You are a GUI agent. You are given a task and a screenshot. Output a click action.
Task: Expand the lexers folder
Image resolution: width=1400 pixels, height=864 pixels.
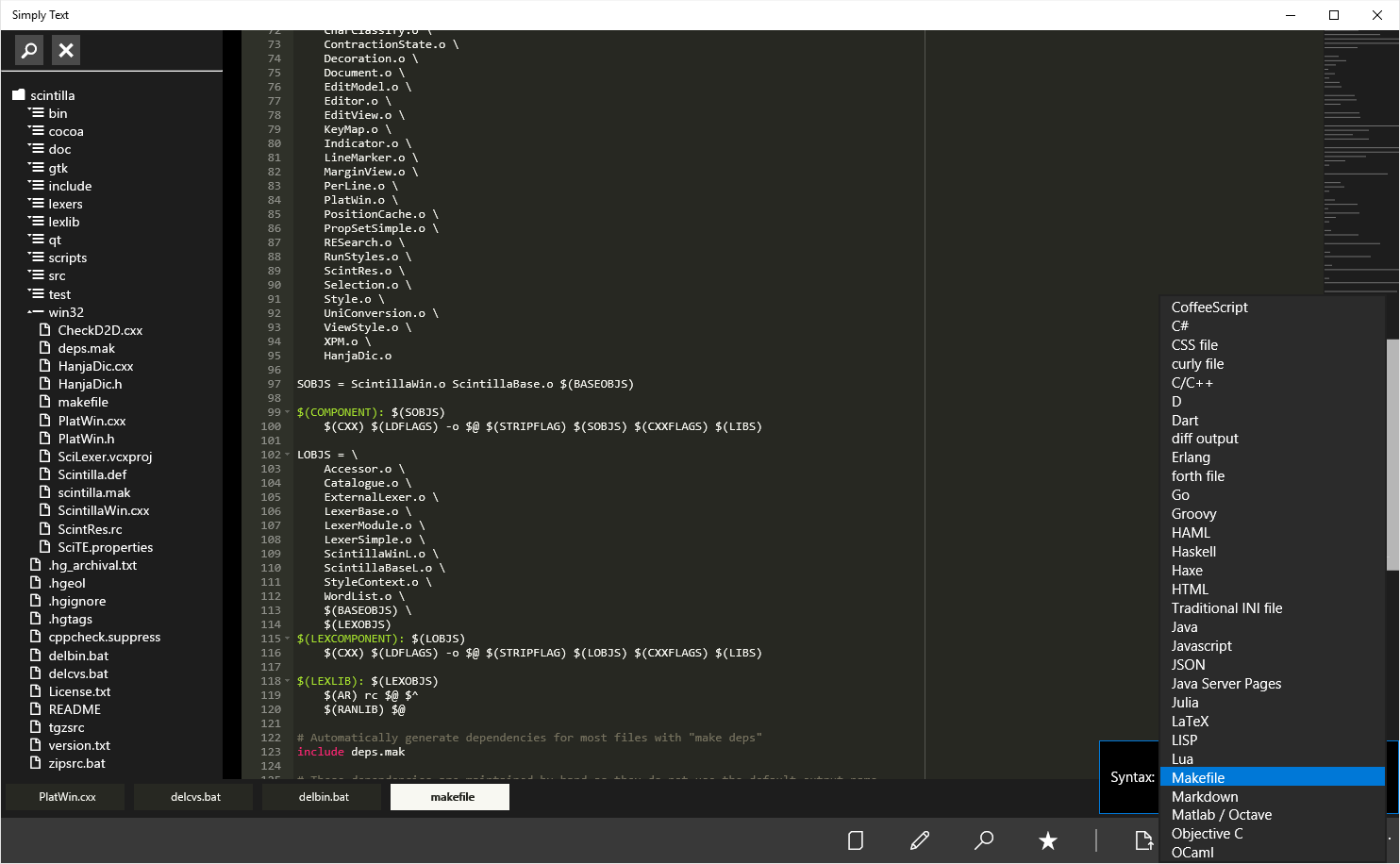36,204
